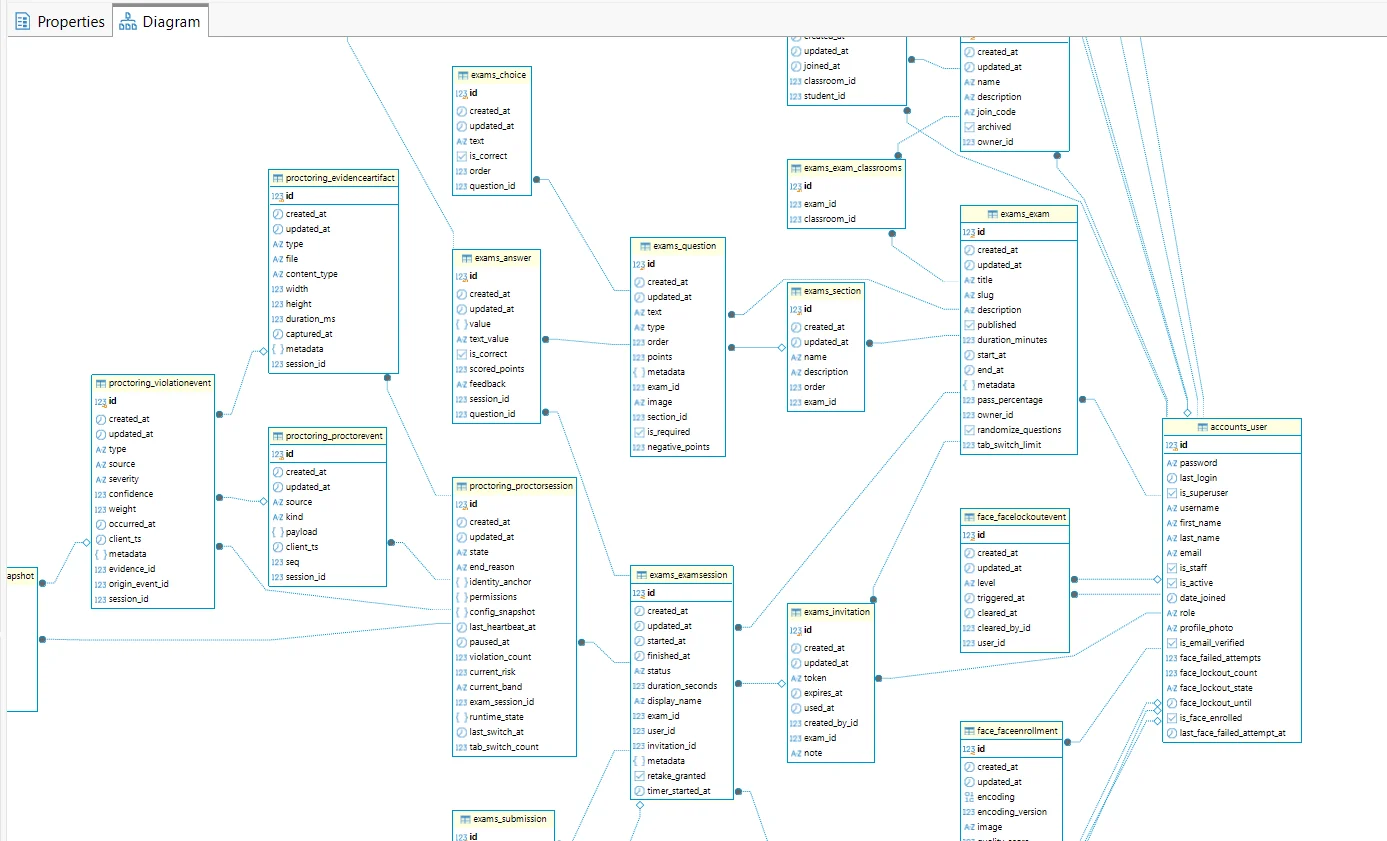This screenshot has height=841, width=1387.
Task: Click the exams_invitation table header icon
Action: [796, 612]
